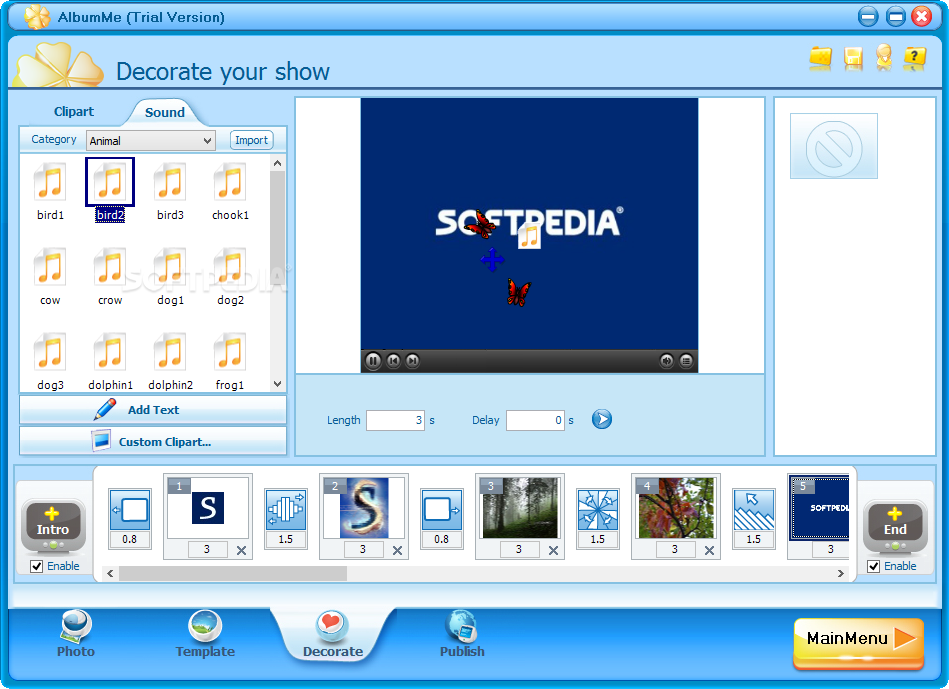
Task: Select slide 2 thumbnail in timeline
Action: pos(364,507)
